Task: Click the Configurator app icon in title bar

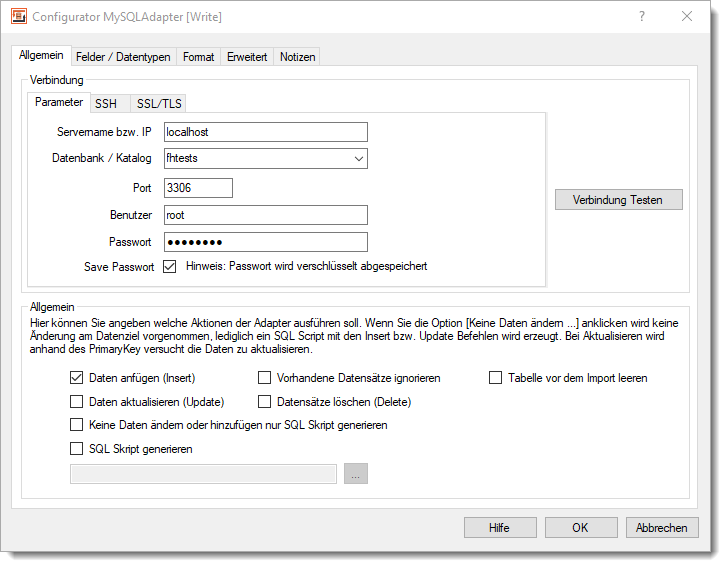Action: pyautogui.click(x=19, y=17)
